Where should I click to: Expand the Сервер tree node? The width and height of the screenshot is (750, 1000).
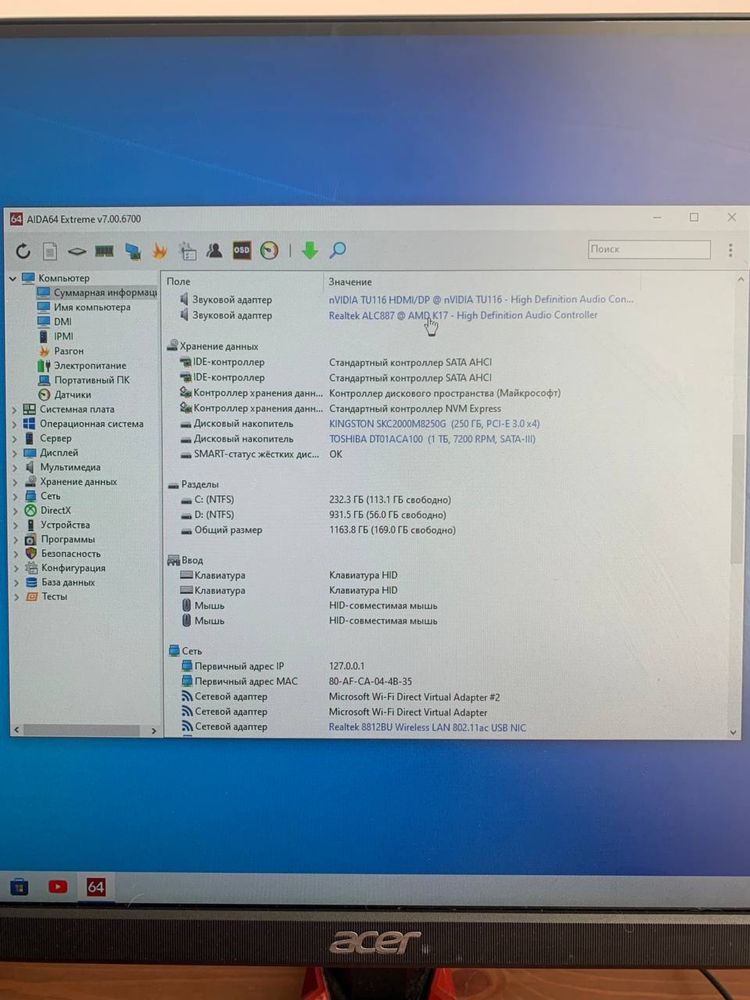pyautogui.click(x=15, y=439)
